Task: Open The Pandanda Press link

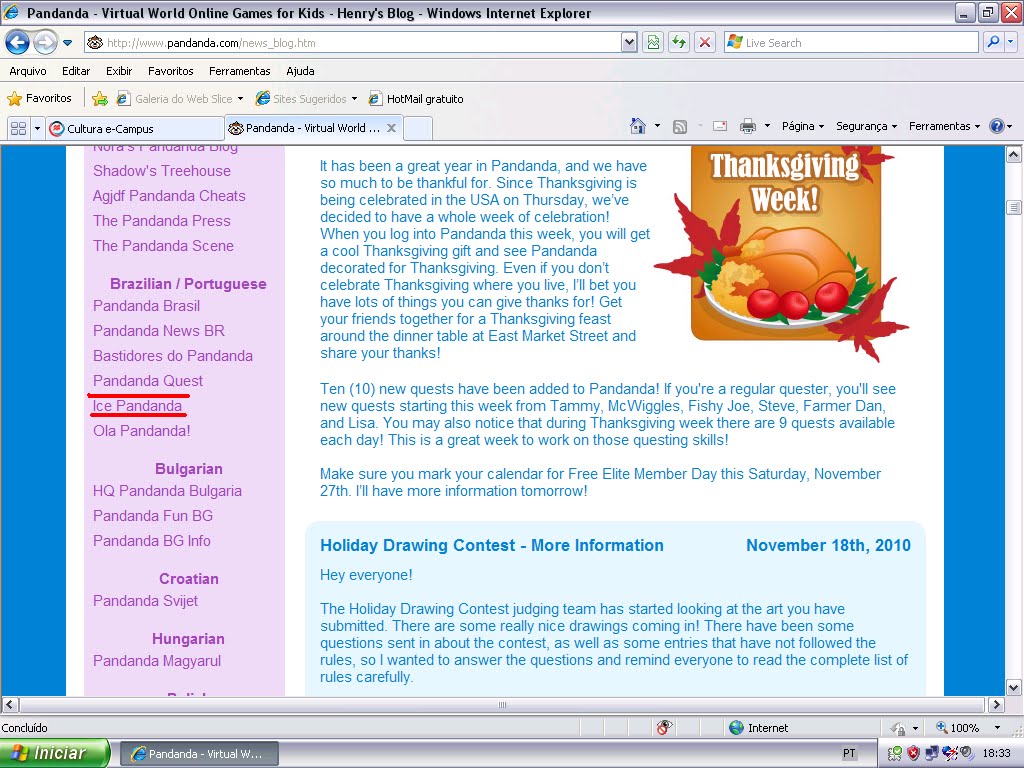Action: tap(162, 221)
